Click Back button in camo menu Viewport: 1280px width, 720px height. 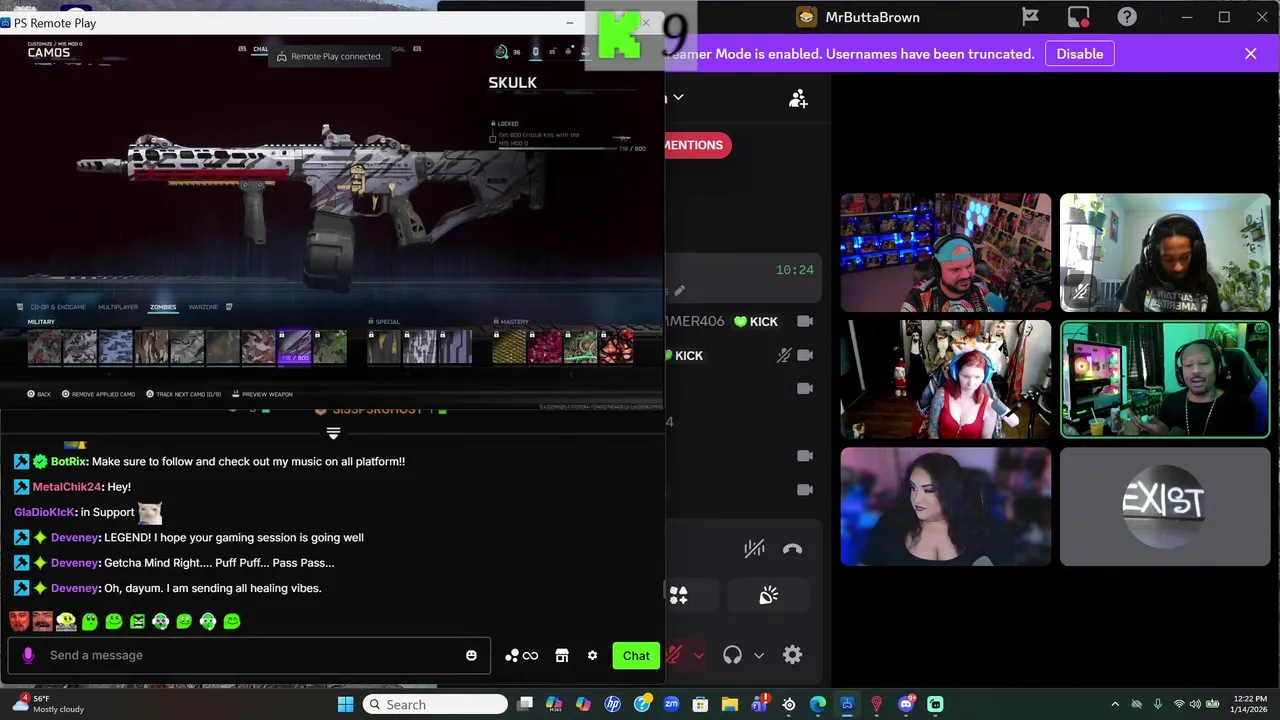point(39,394)
